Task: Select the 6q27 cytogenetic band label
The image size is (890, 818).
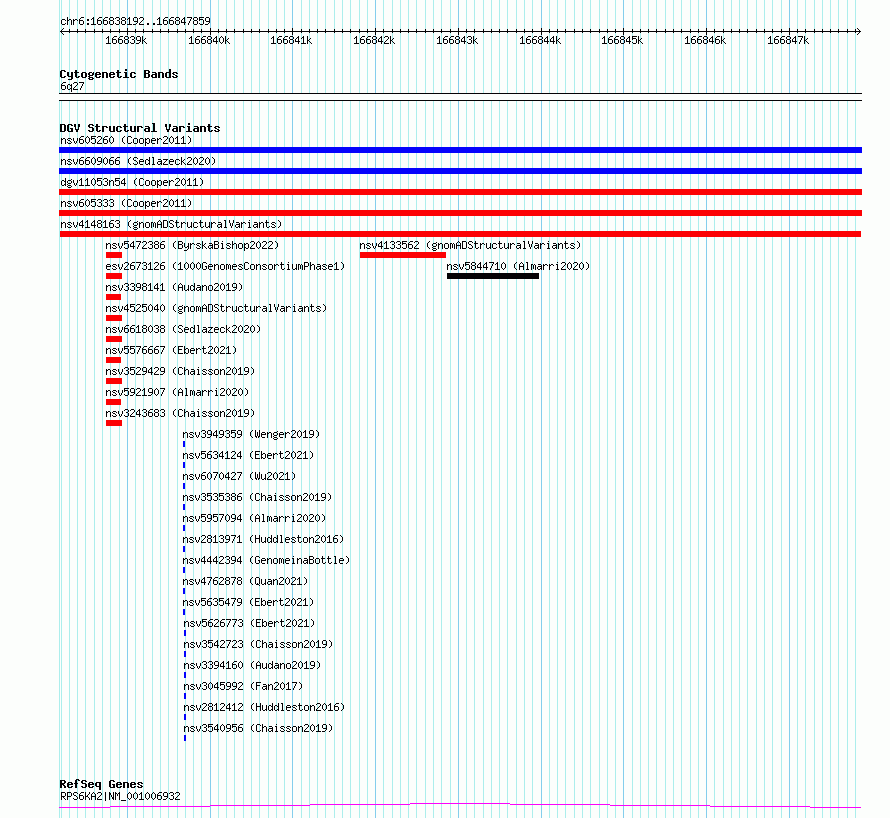Action: coord(72,86)
